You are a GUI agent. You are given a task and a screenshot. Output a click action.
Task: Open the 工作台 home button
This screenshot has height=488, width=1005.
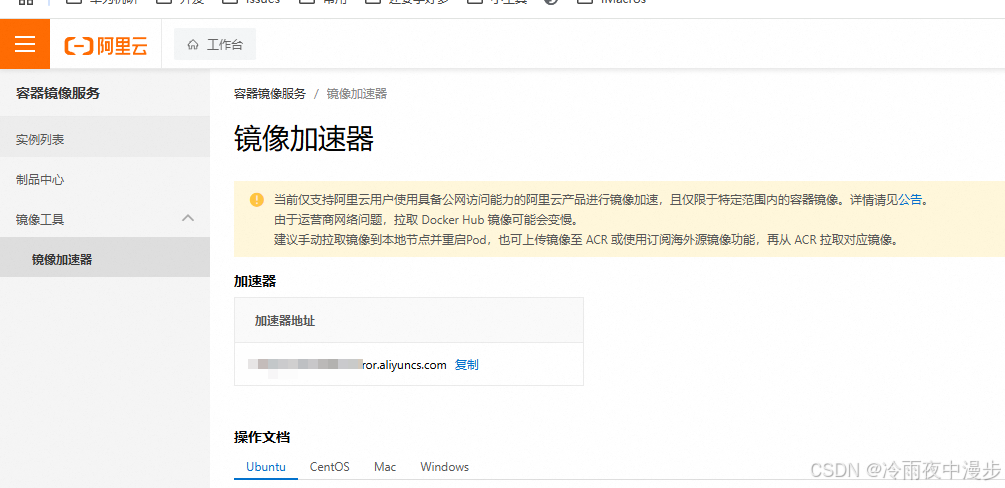tap(215, 44)
